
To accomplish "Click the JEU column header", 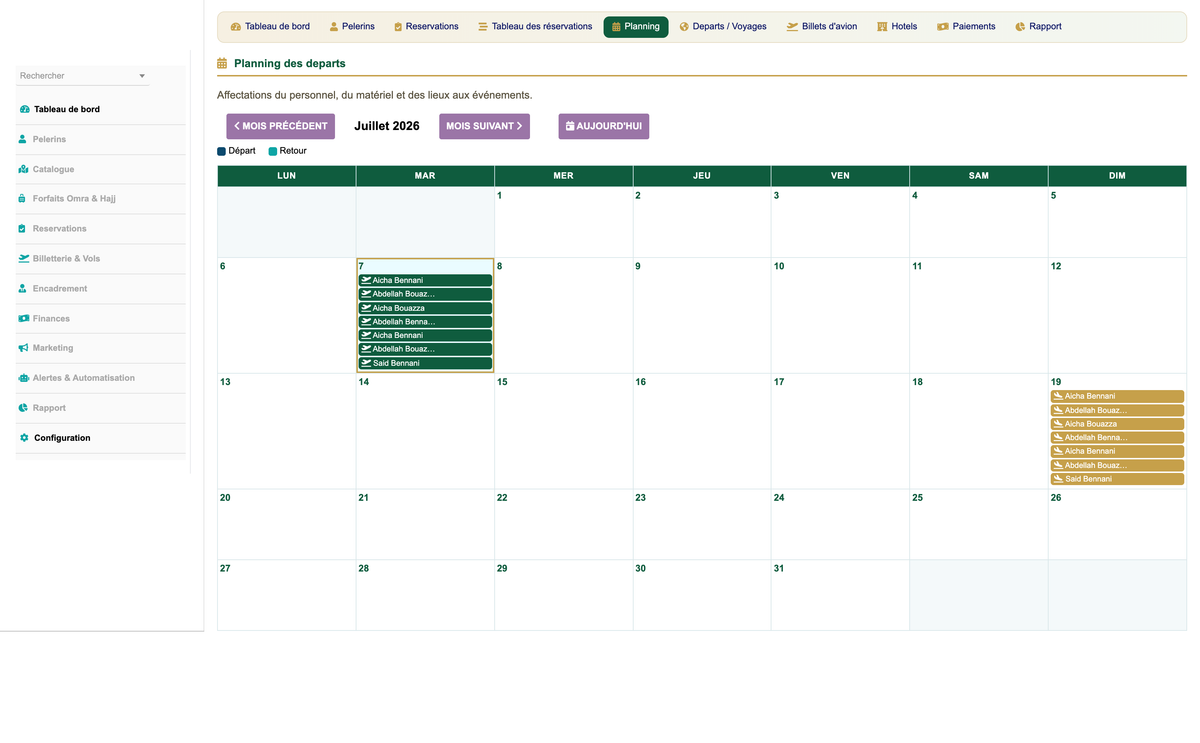I will (702, 176).
